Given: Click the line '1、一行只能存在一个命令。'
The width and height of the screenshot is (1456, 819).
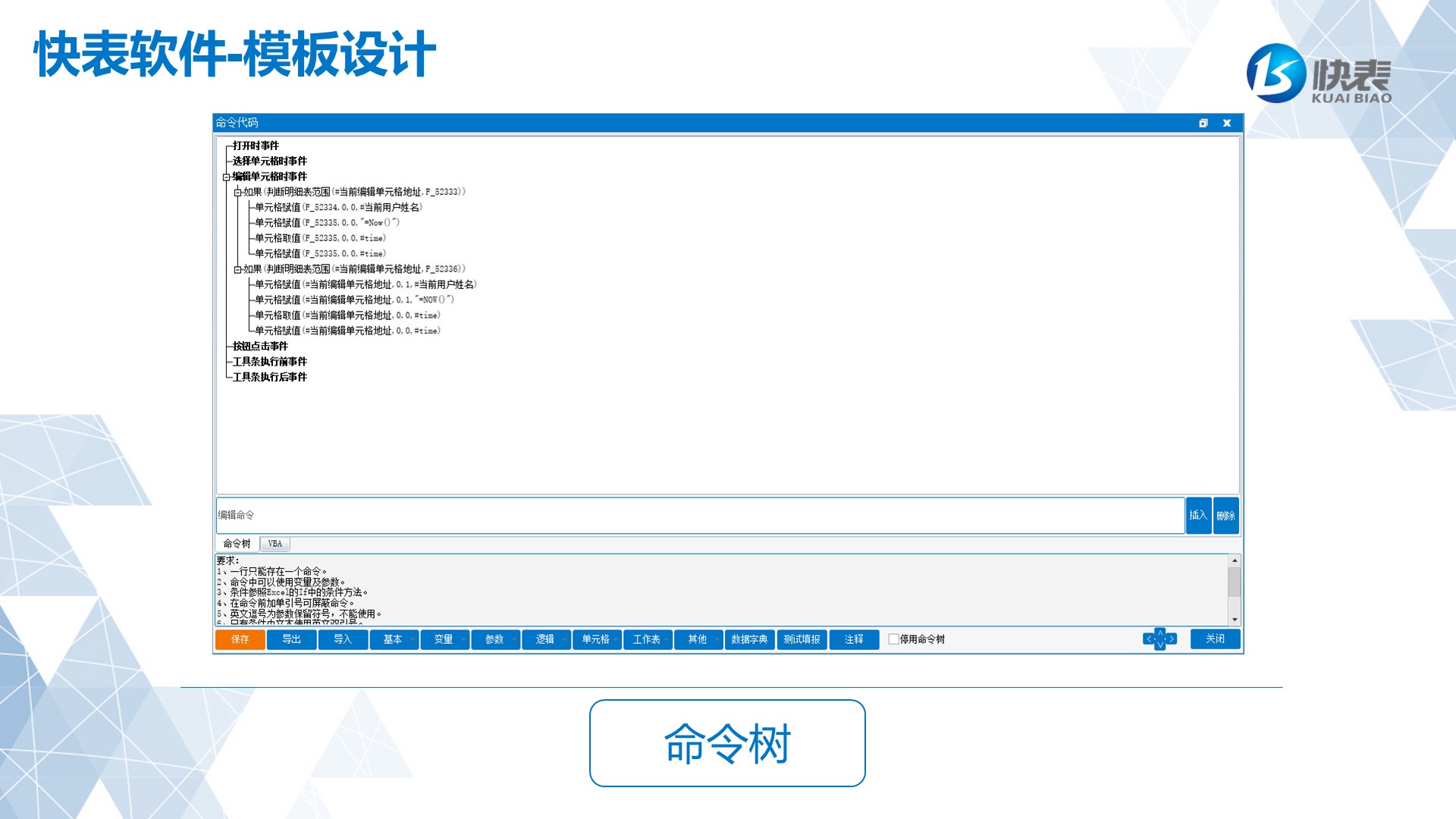Looking at the screenshot, I should click(x=272, y=572).
